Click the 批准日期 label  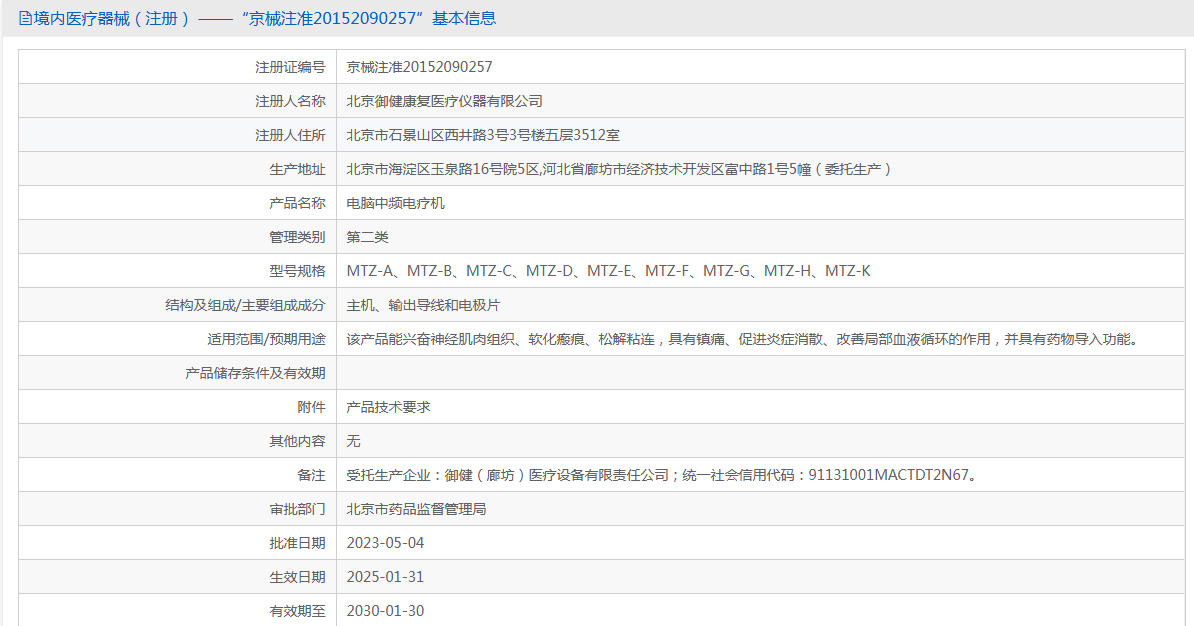pos(297,544)
